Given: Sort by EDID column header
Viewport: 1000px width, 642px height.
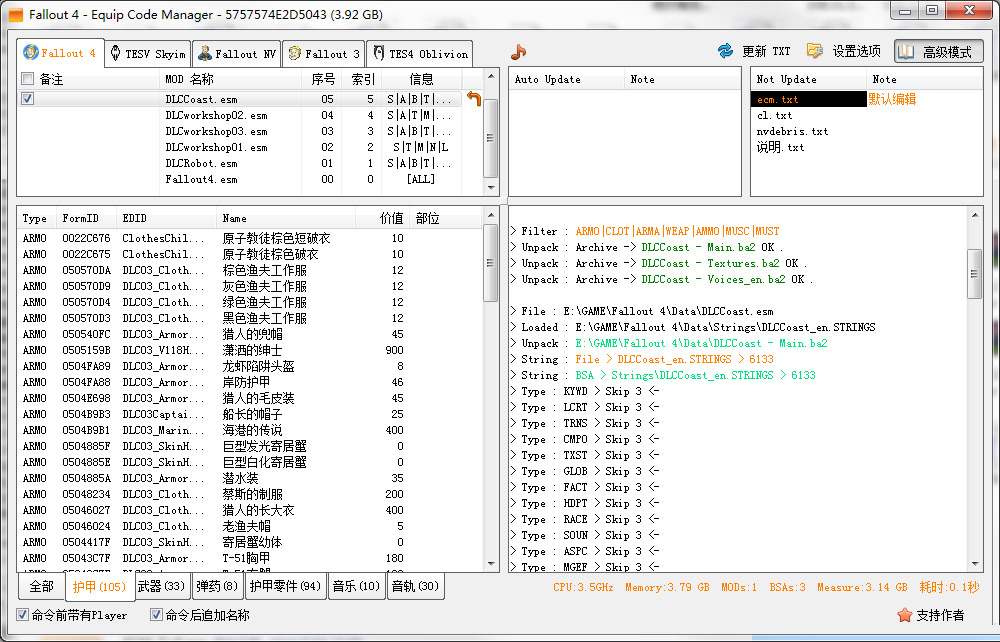Looking at the screenshot, I should 166,218.
